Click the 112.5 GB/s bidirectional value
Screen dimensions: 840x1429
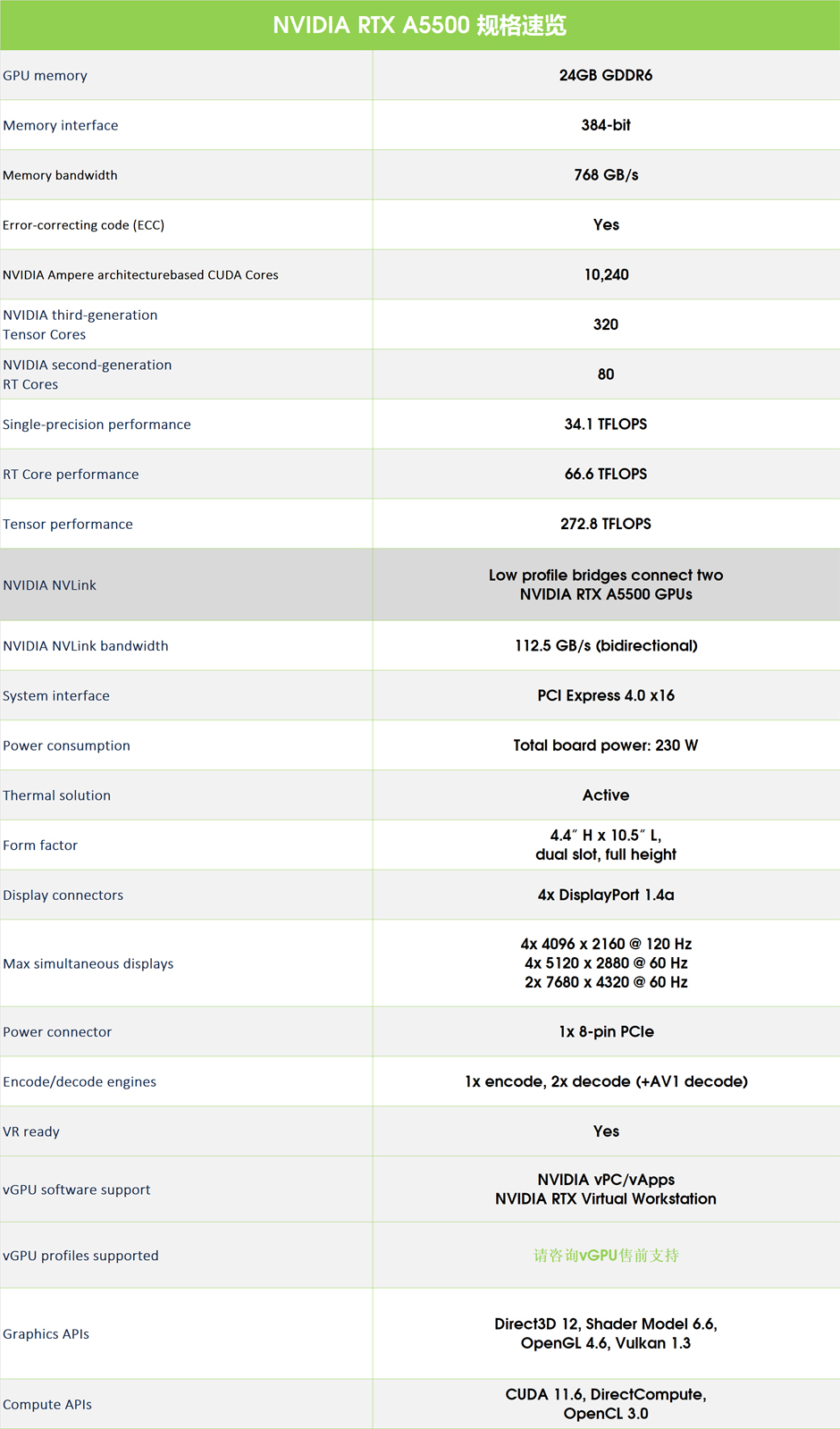click(606, 645)
